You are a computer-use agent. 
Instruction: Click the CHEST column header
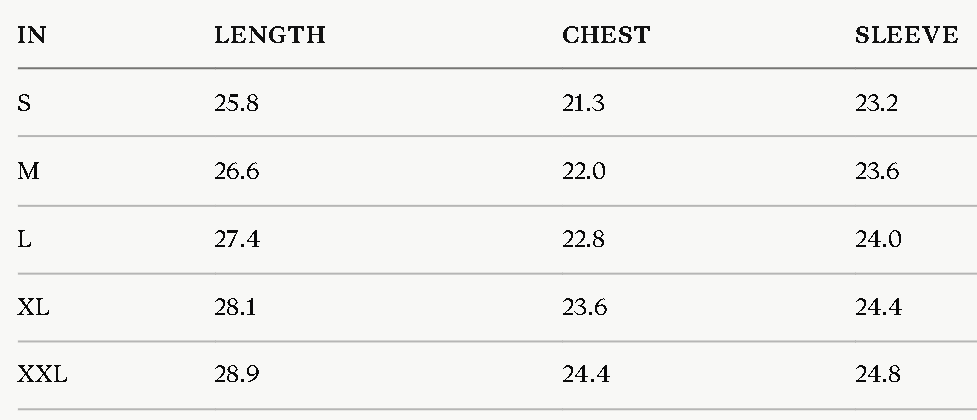pyautogui.click(x=606, y=35)
